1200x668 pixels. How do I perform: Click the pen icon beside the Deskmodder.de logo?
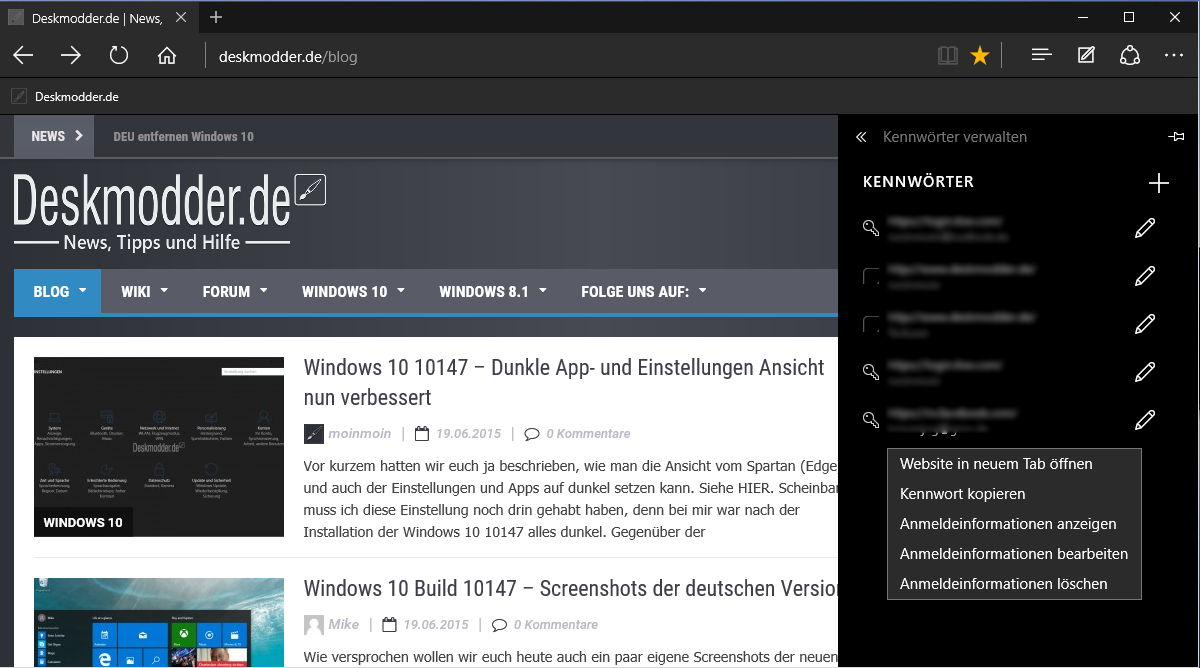tap(311, 189)
